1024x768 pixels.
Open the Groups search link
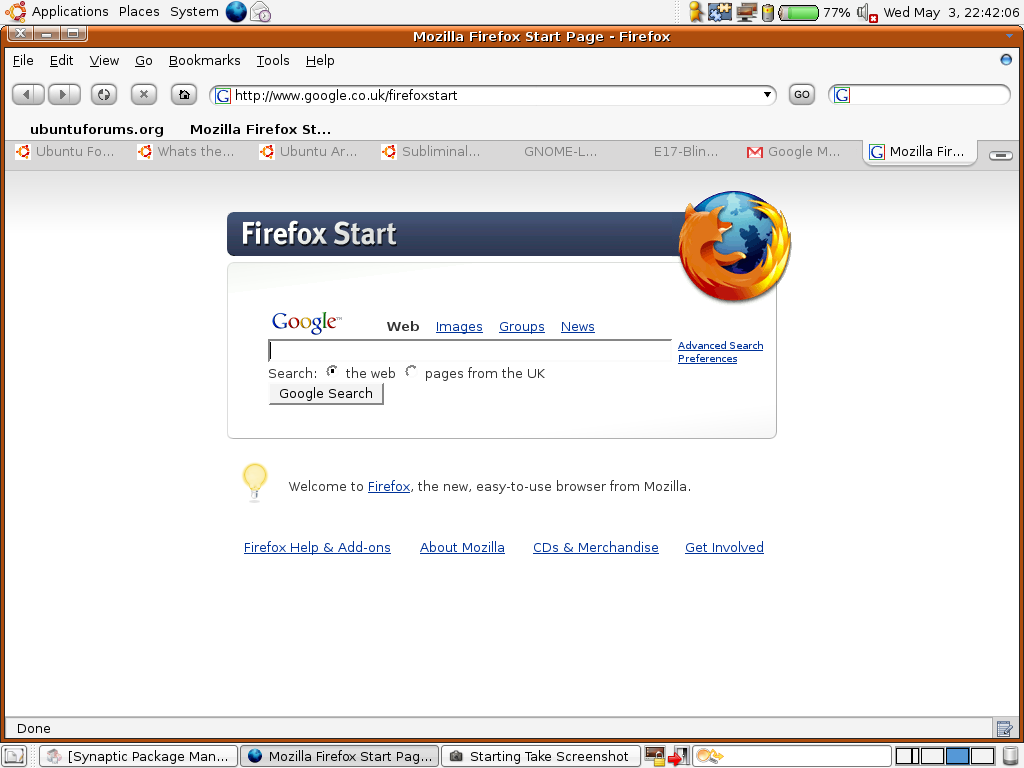pos(522,327)
